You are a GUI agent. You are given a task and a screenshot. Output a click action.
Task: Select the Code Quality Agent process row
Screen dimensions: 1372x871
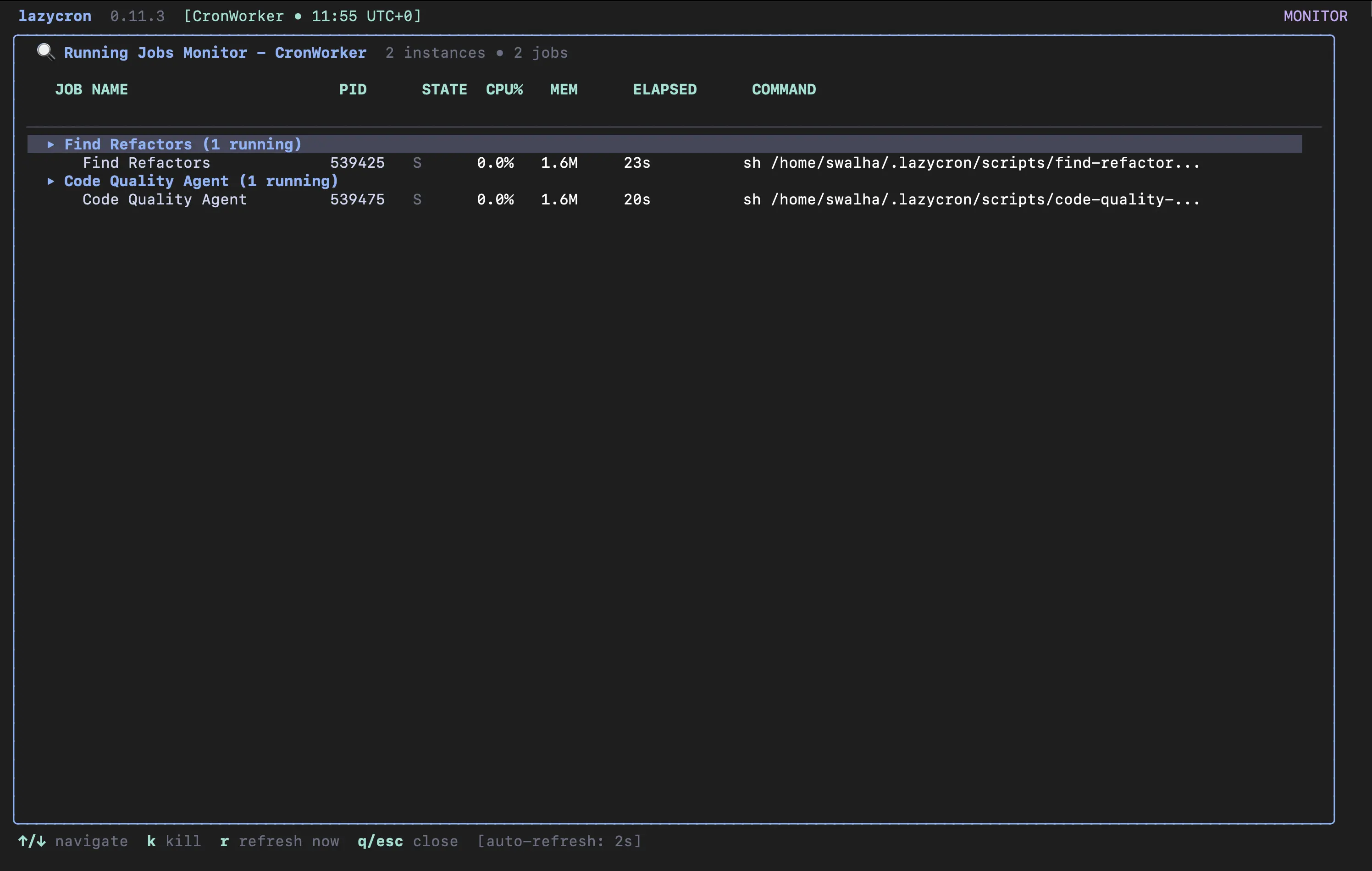[x=165, y=199]
